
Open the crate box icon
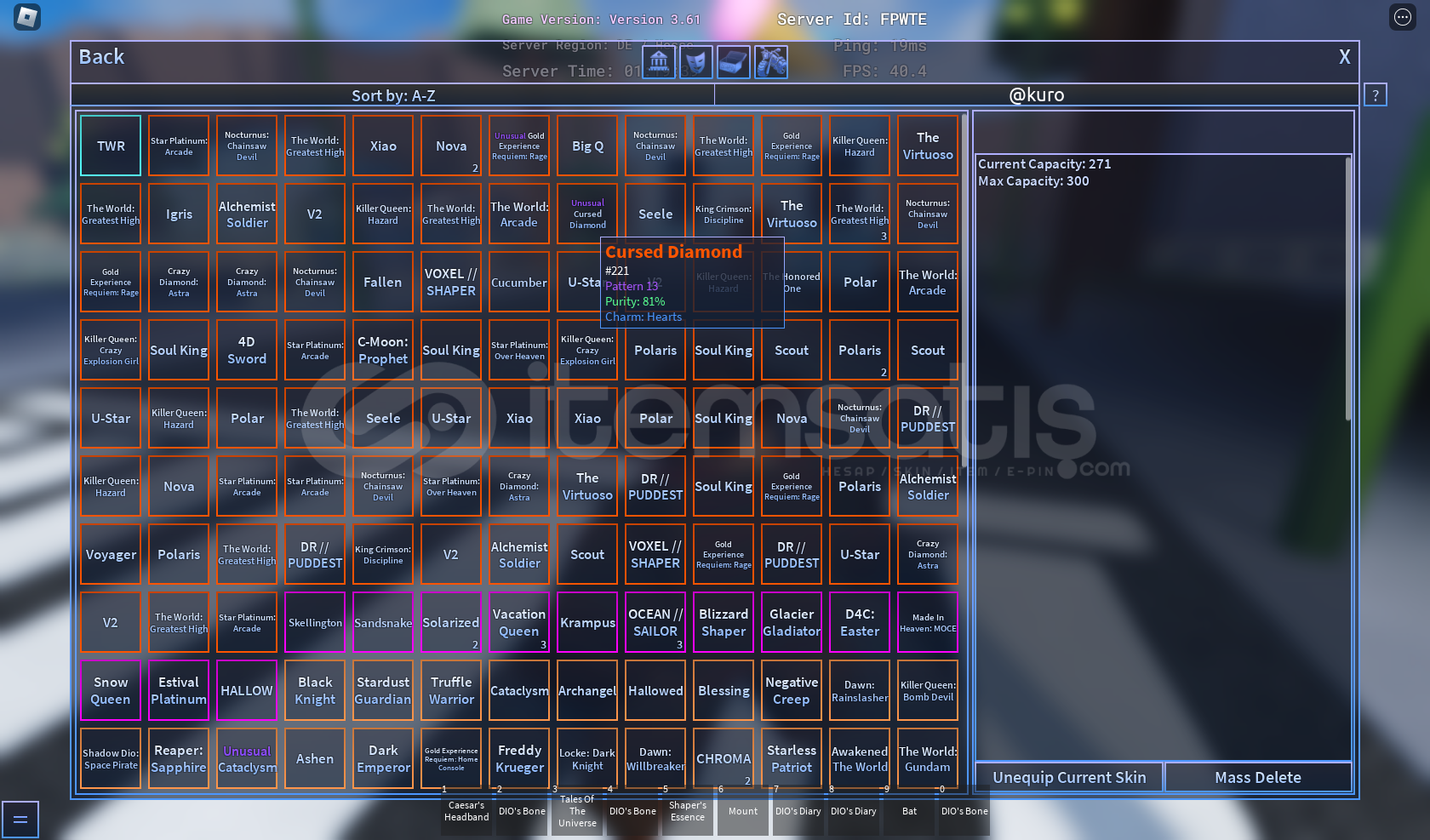click(x=734, y=62)
